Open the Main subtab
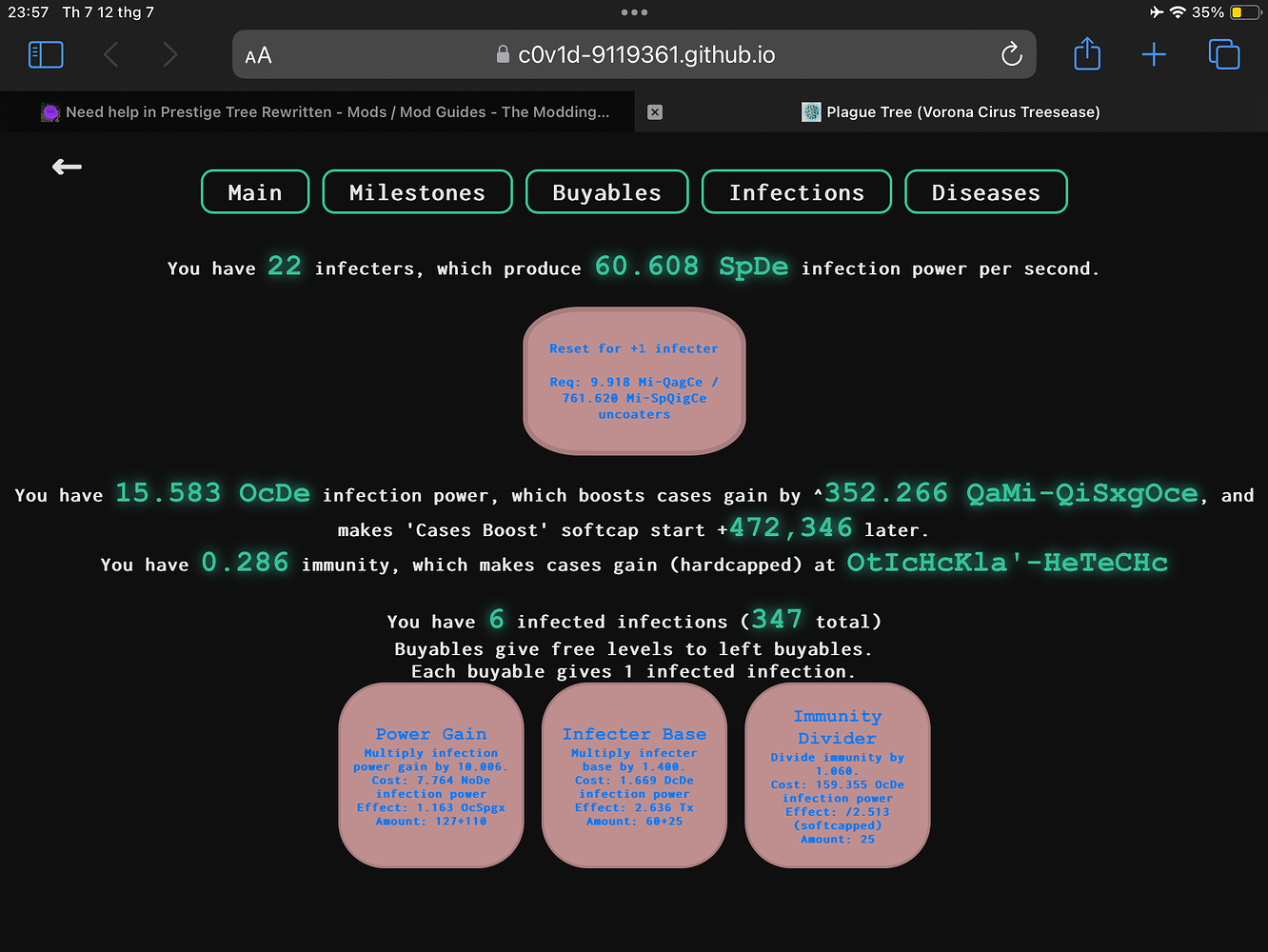The width and height of the screenshot is (1268, 952). click(x=255, y=192)
